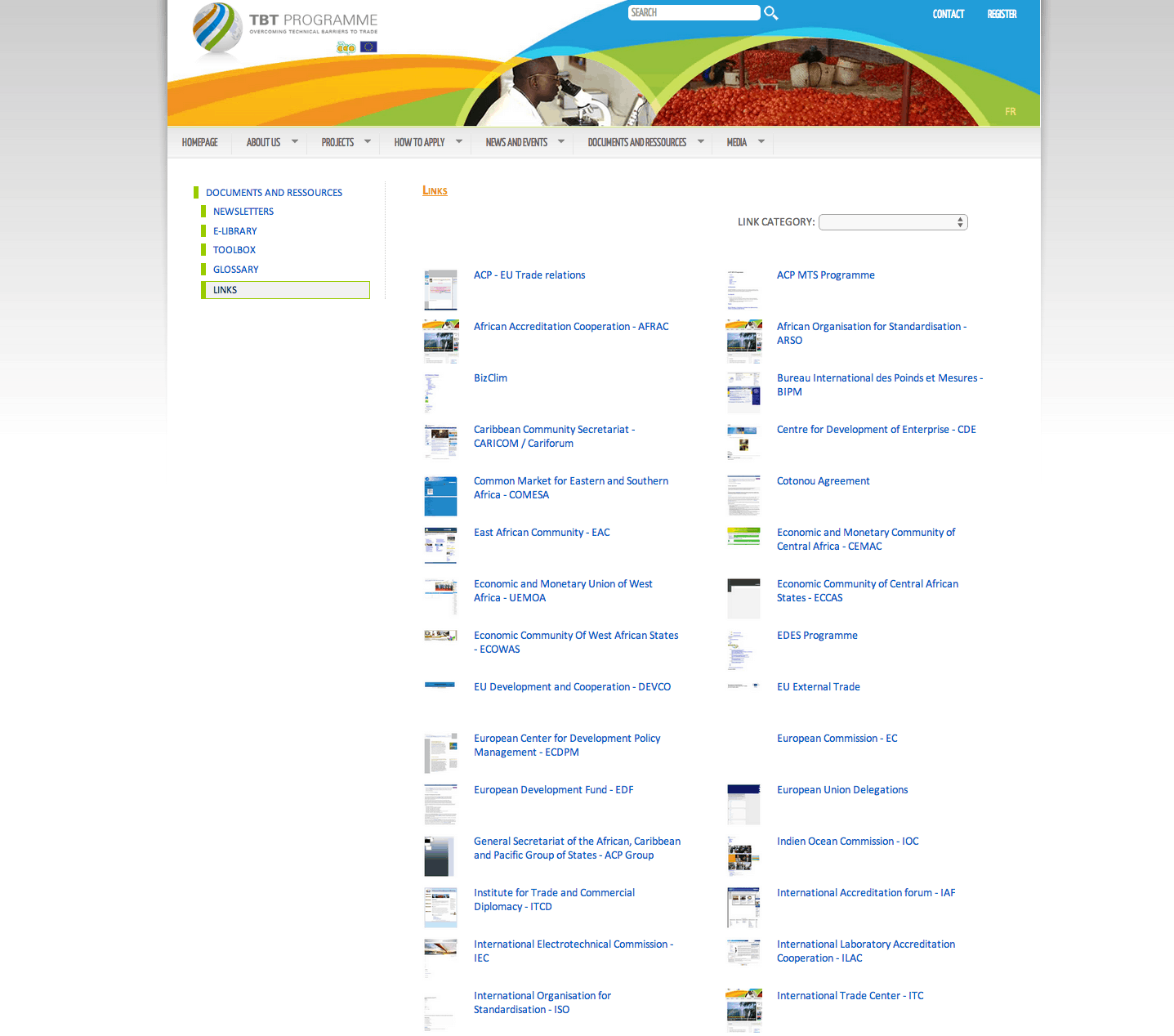Click UEMOA site thumbnail
This screenshot has height=1036, width=1174.
[440, 596]
